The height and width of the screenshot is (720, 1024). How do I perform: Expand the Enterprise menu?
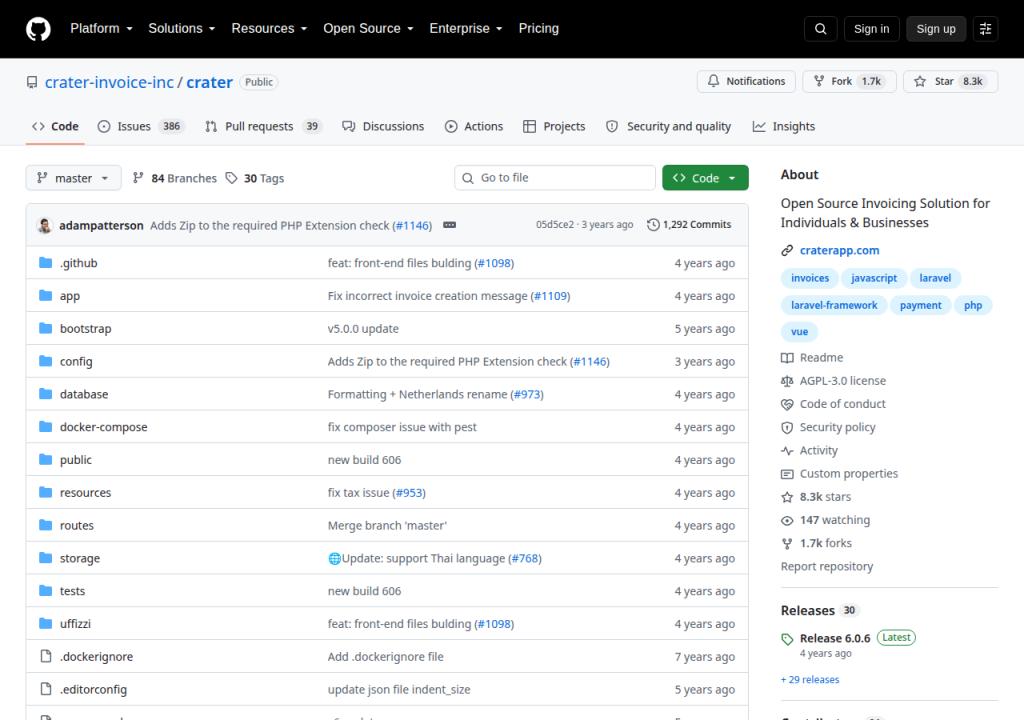click(x=466, y=29)
